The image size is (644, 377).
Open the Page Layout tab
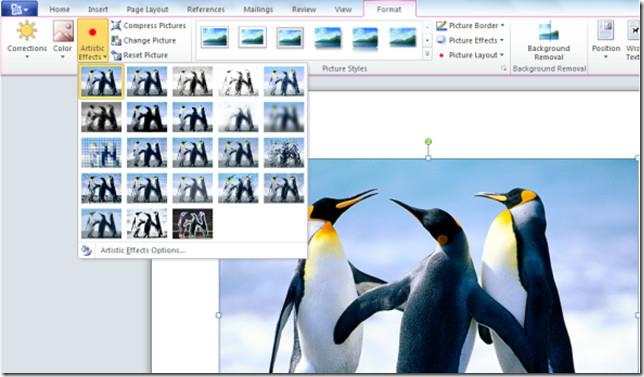point(147,9)
